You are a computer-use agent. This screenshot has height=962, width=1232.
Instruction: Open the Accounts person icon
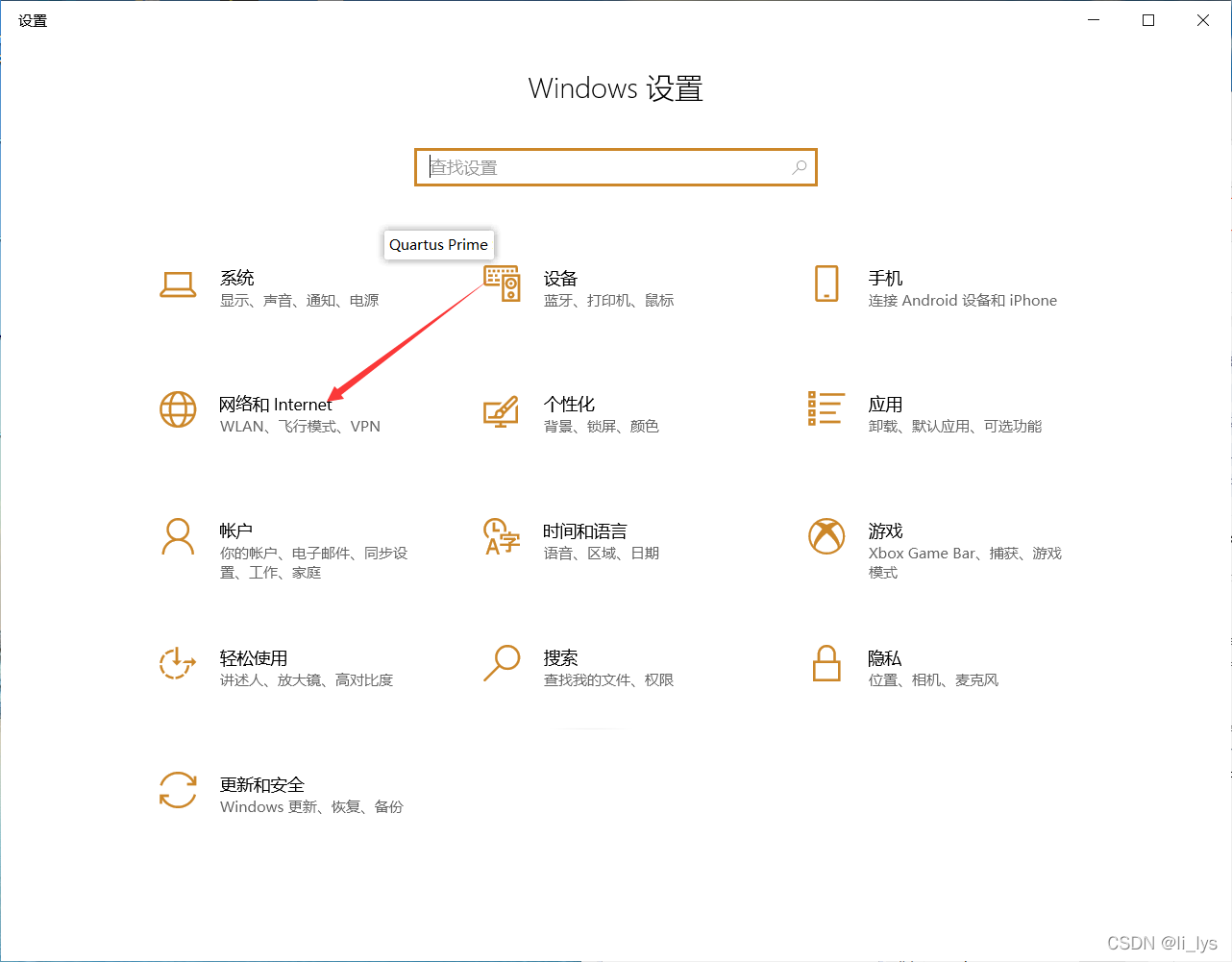tap(178, 536)
